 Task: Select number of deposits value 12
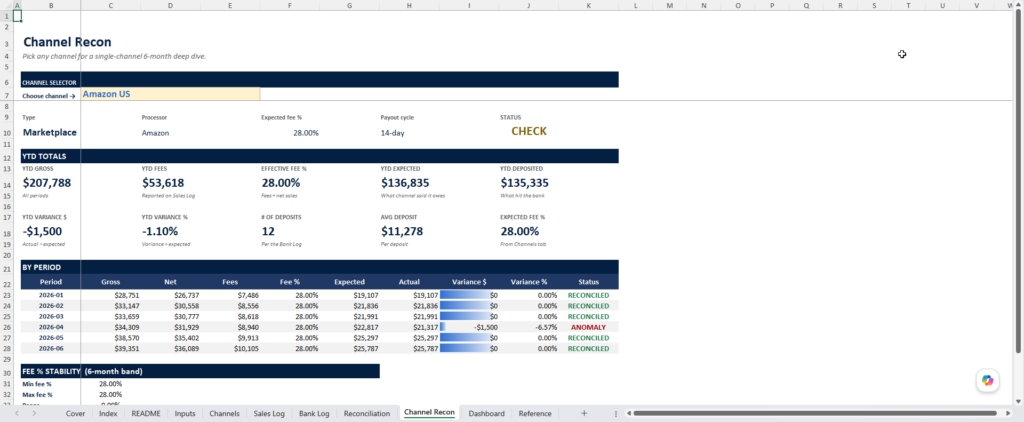coord(268,231)
